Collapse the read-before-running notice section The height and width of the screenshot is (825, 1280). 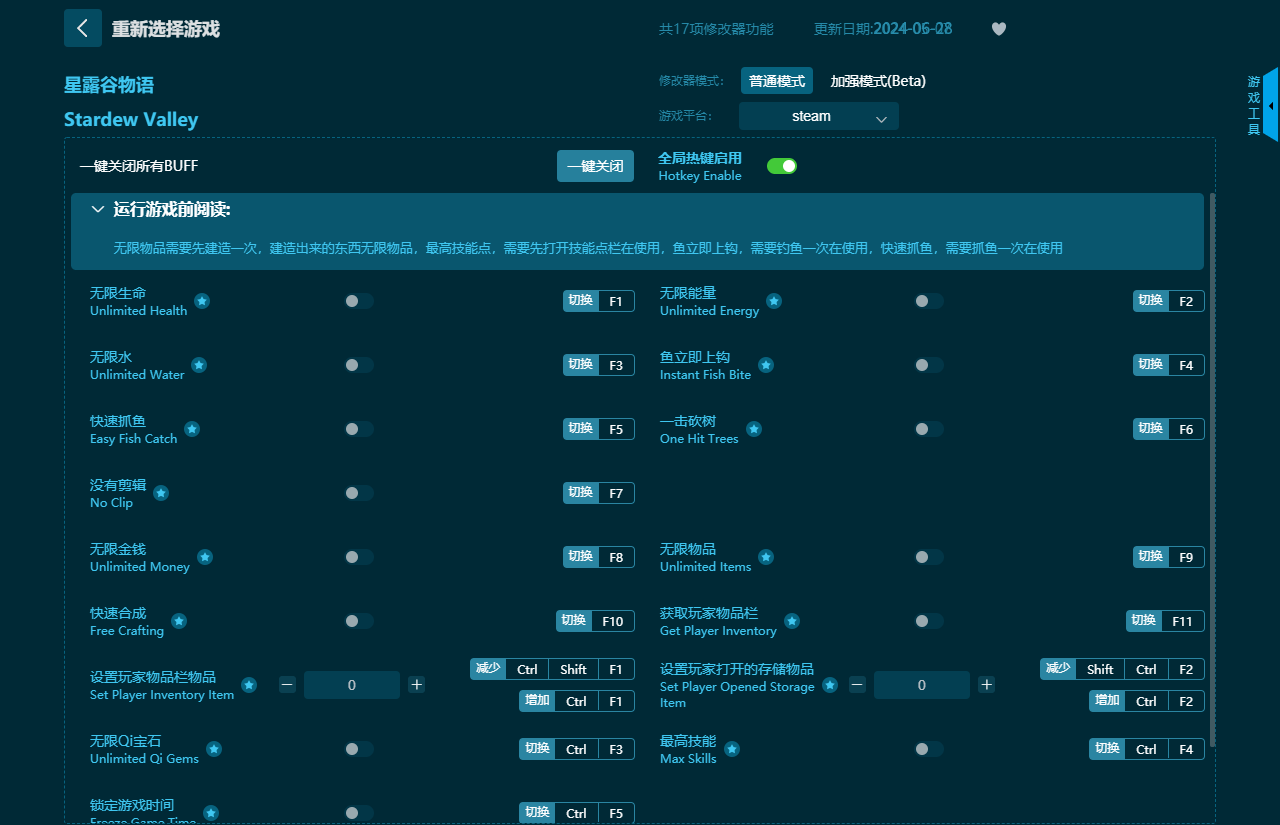coord(97,210)
